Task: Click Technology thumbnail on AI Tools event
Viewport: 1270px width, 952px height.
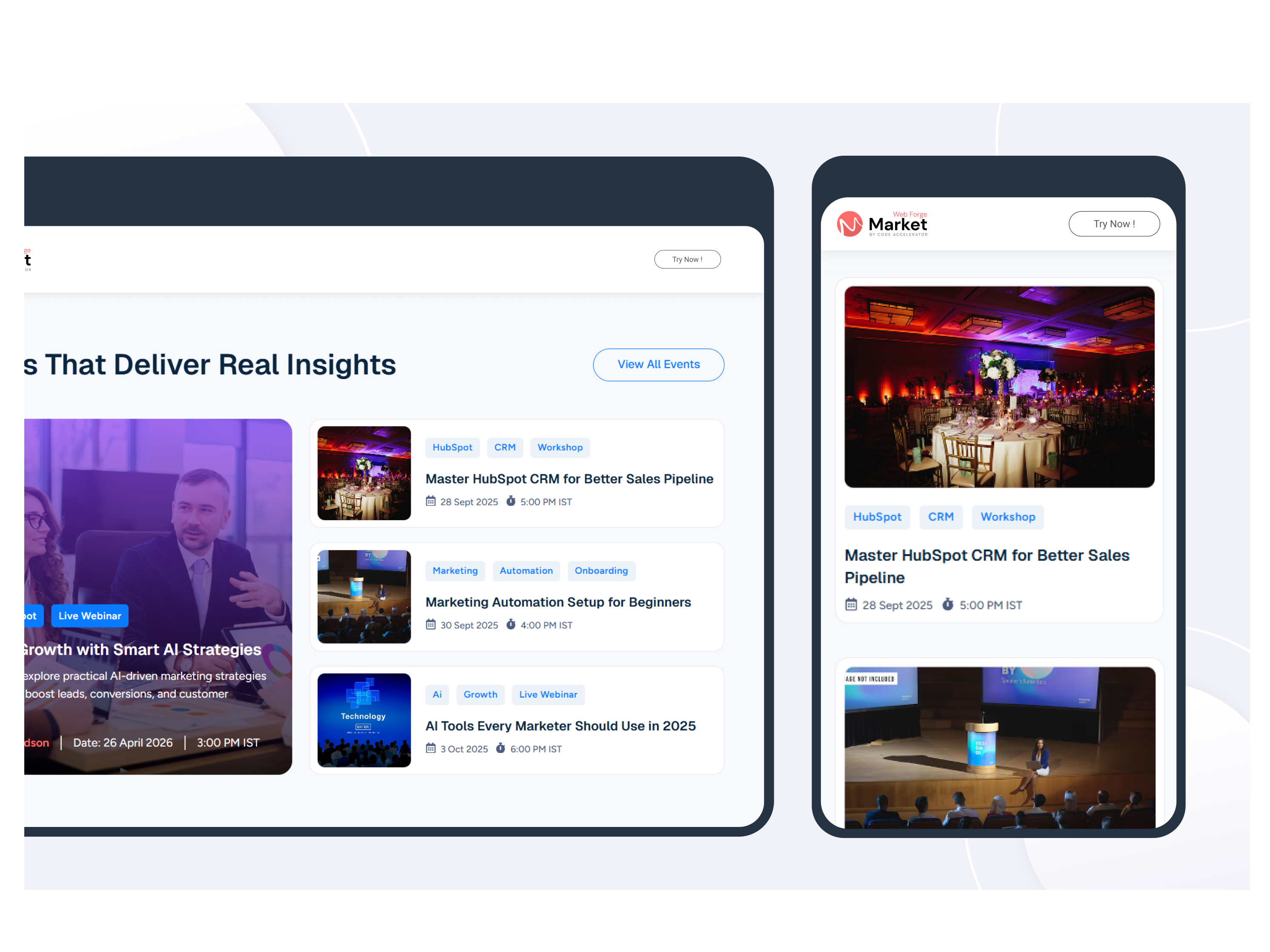Action: point(364,721)
